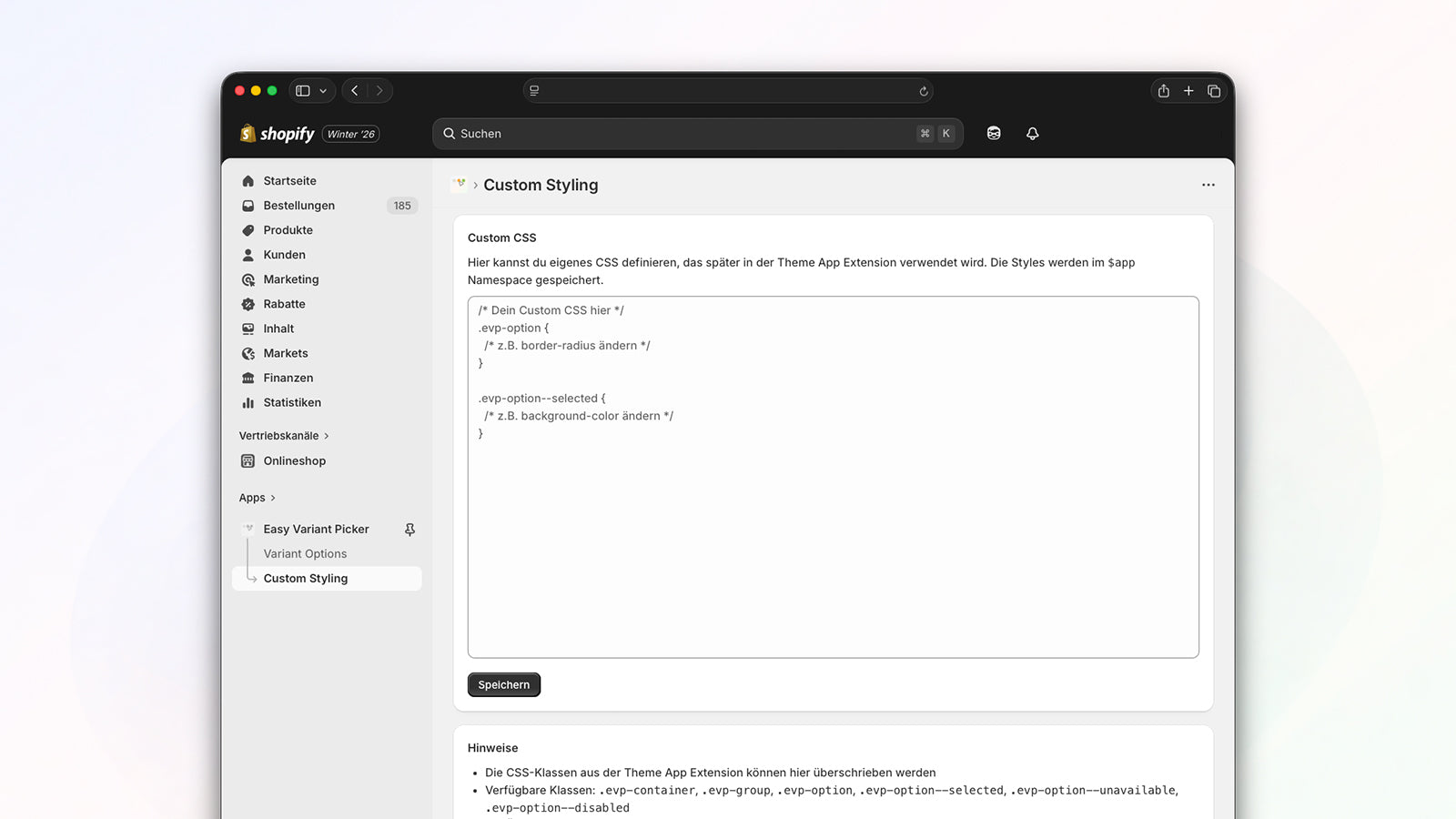
Task: Click the Hinweise heading
Action: click(x=493, y=748)
